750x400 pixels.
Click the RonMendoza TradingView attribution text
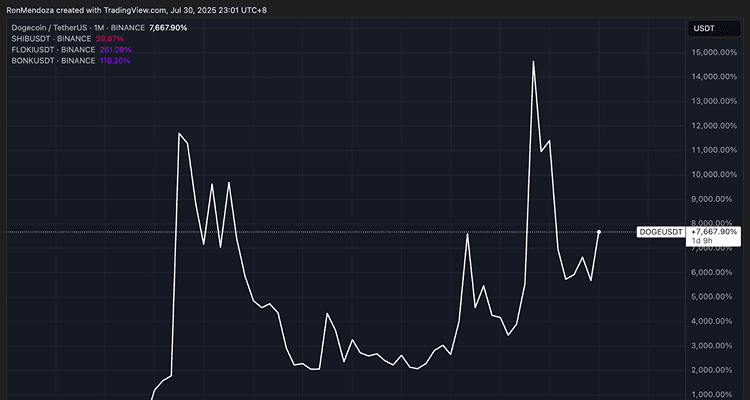(136, 10)
